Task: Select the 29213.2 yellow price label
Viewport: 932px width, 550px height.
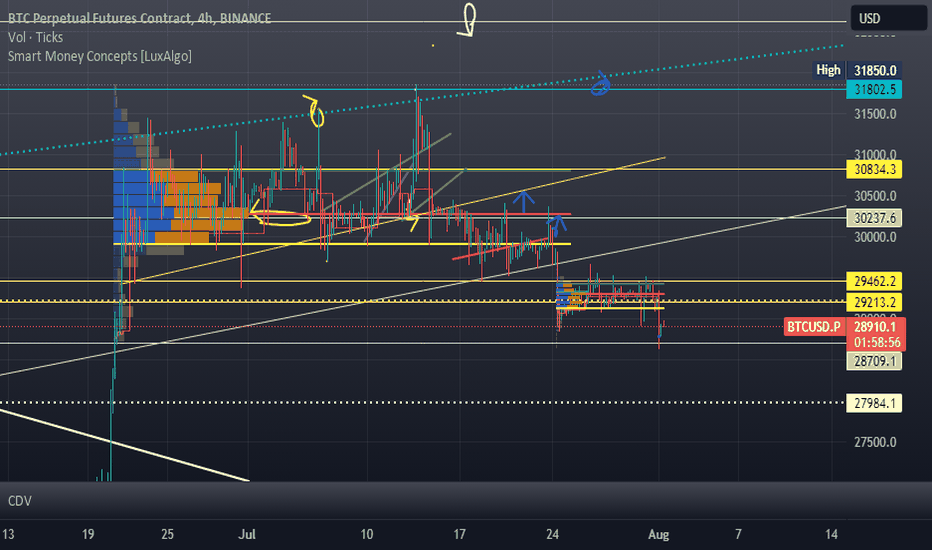Action: coord(874,302)
